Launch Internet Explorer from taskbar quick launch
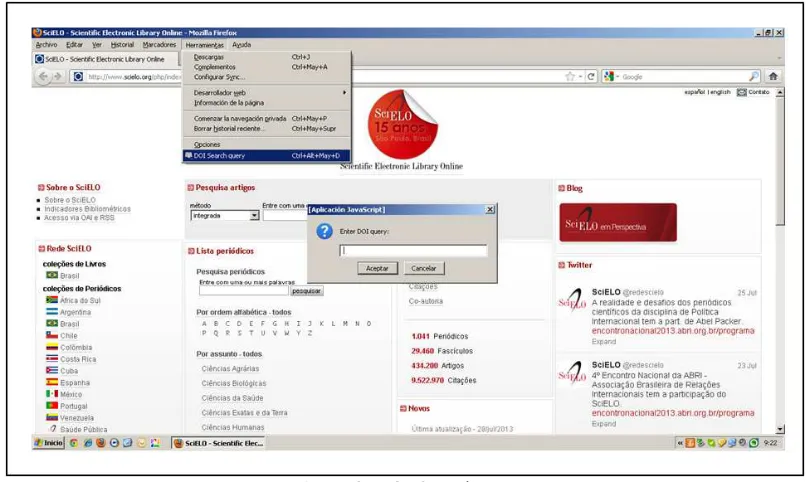Image resolution: width=806 pixels, height=482 pixels. (87, 443)
